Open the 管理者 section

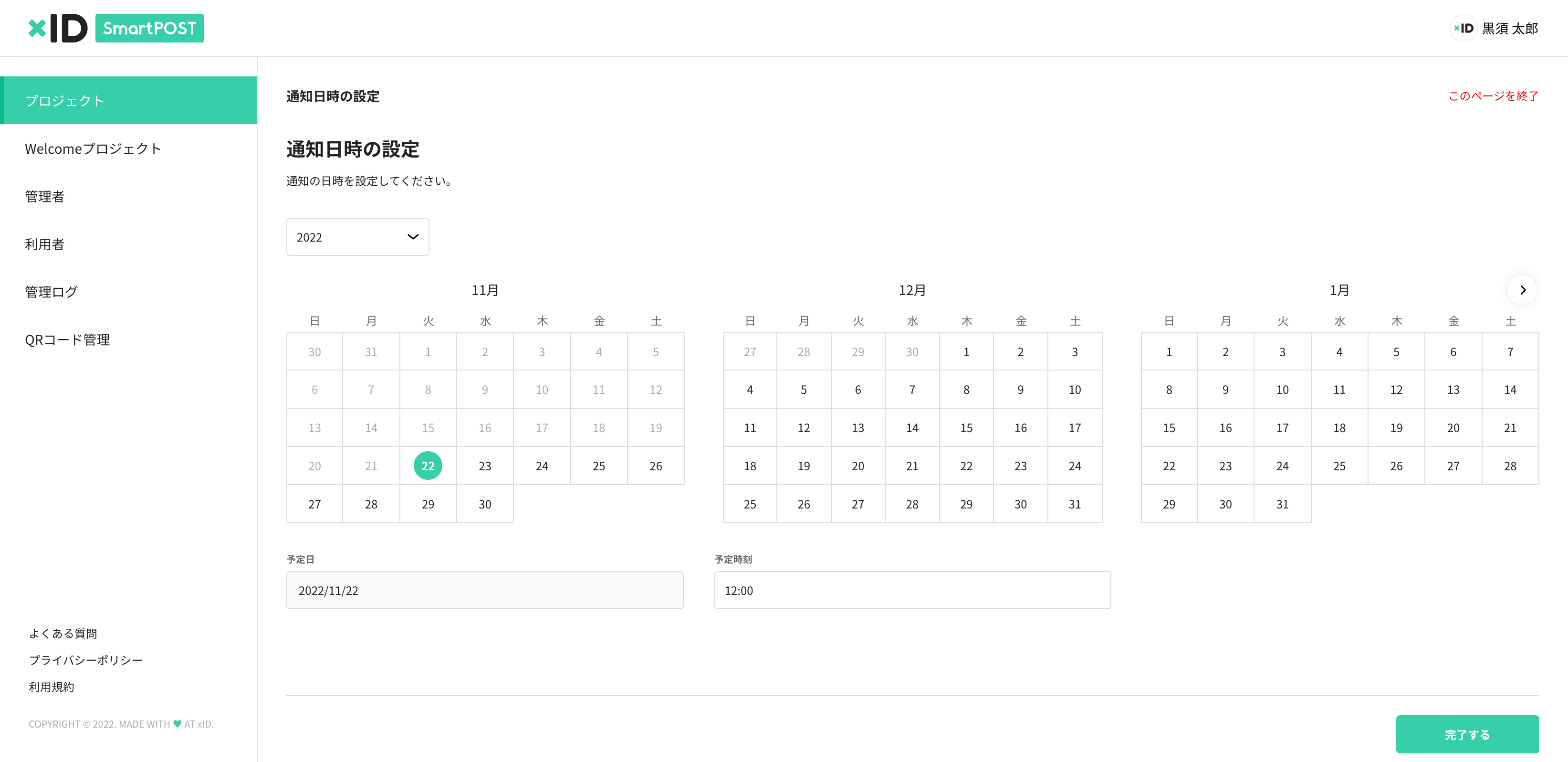pos(44,196)
